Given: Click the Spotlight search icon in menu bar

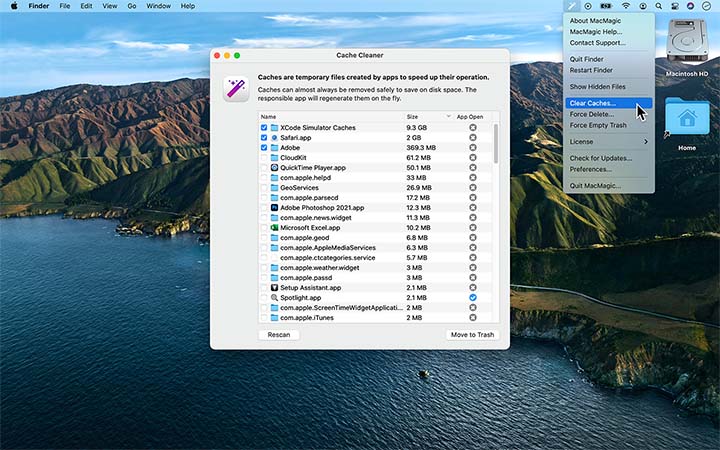Looking at the screenshot, I should coord(659,6).
